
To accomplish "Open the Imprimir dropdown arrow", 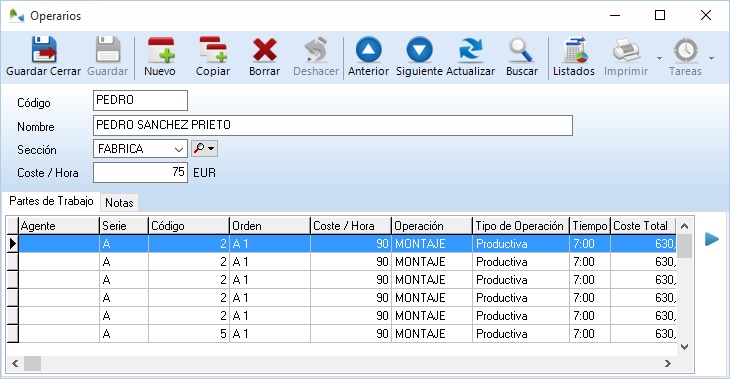I will [x=659, y=58].
